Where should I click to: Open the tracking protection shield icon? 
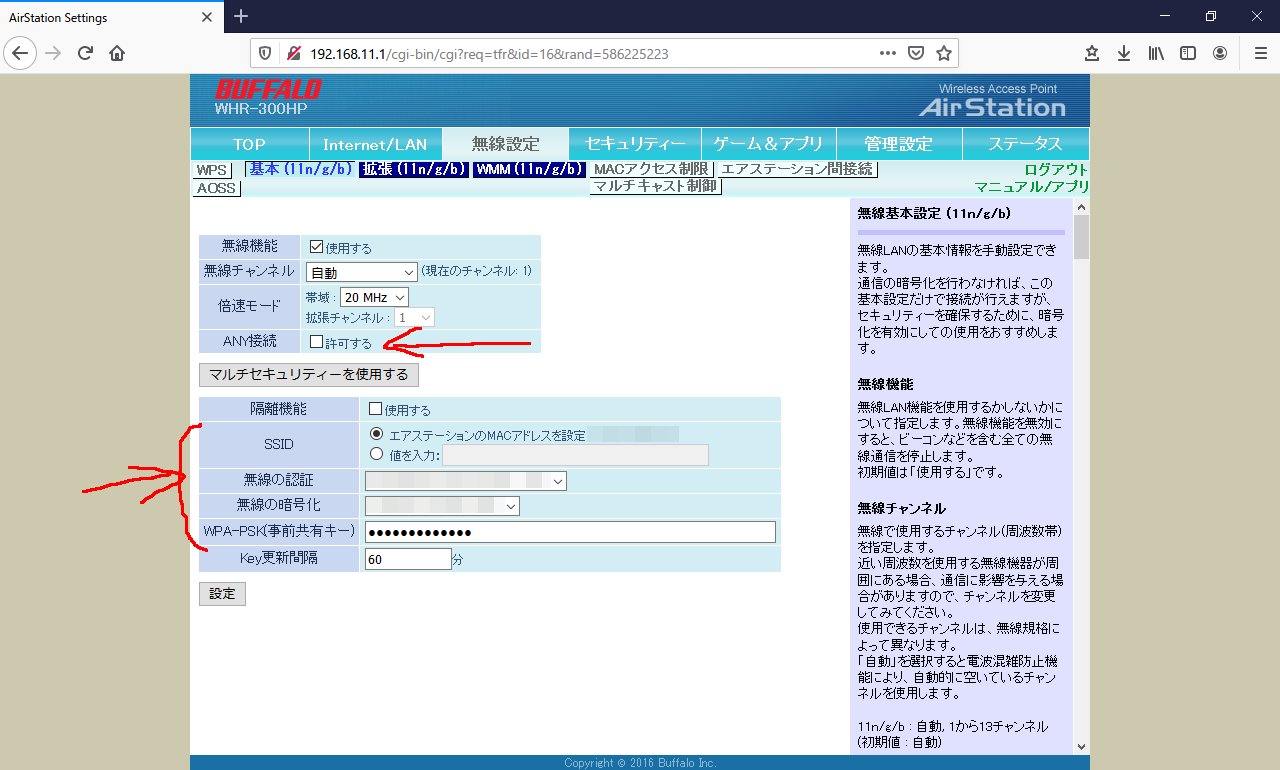click(x=265, y=53)
